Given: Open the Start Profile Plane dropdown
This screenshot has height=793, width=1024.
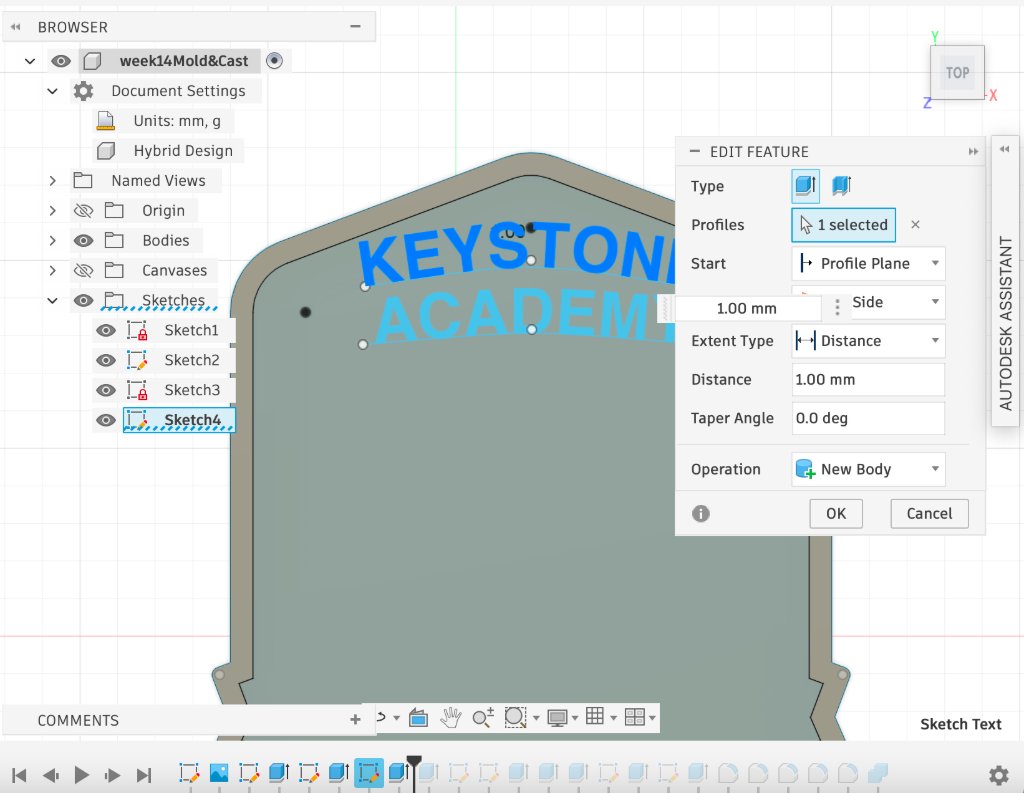Looking at the screenshot, I should [868, 263].
